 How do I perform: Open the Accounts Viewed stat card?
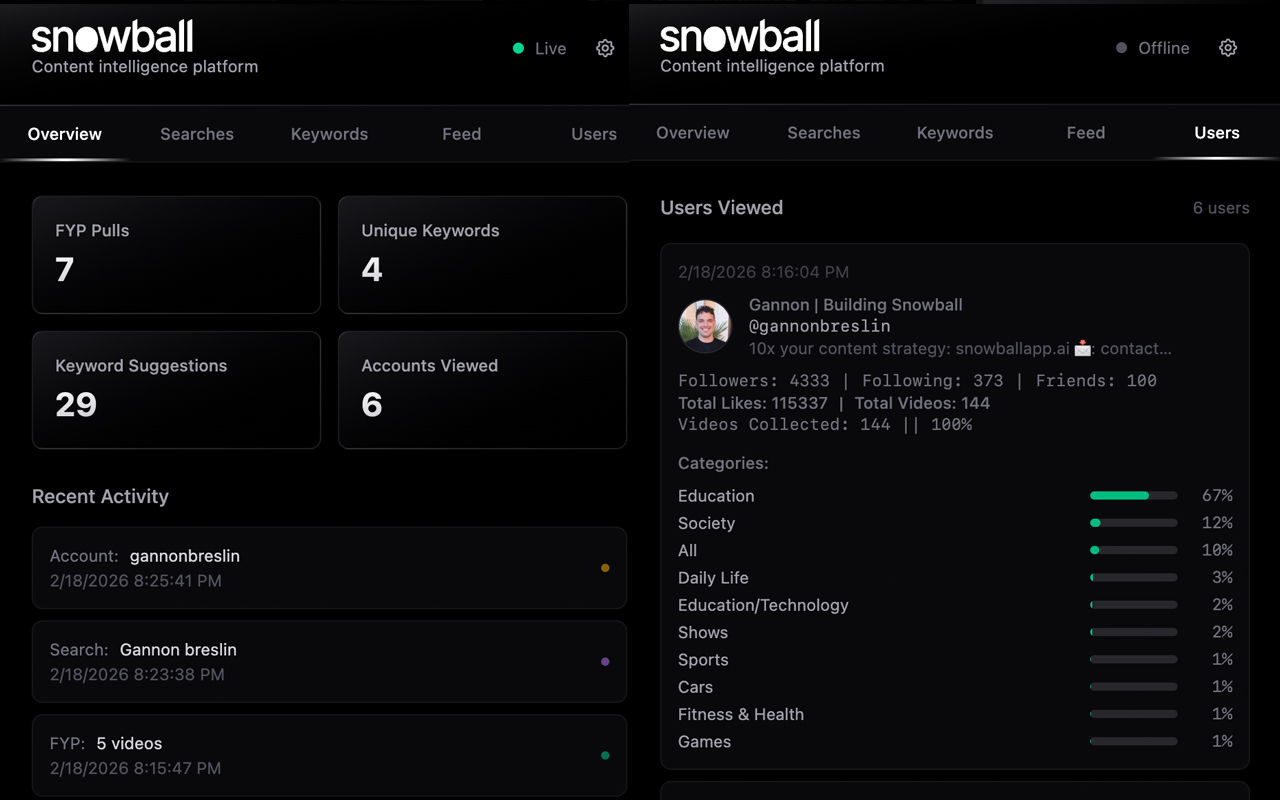click(482, 390)
